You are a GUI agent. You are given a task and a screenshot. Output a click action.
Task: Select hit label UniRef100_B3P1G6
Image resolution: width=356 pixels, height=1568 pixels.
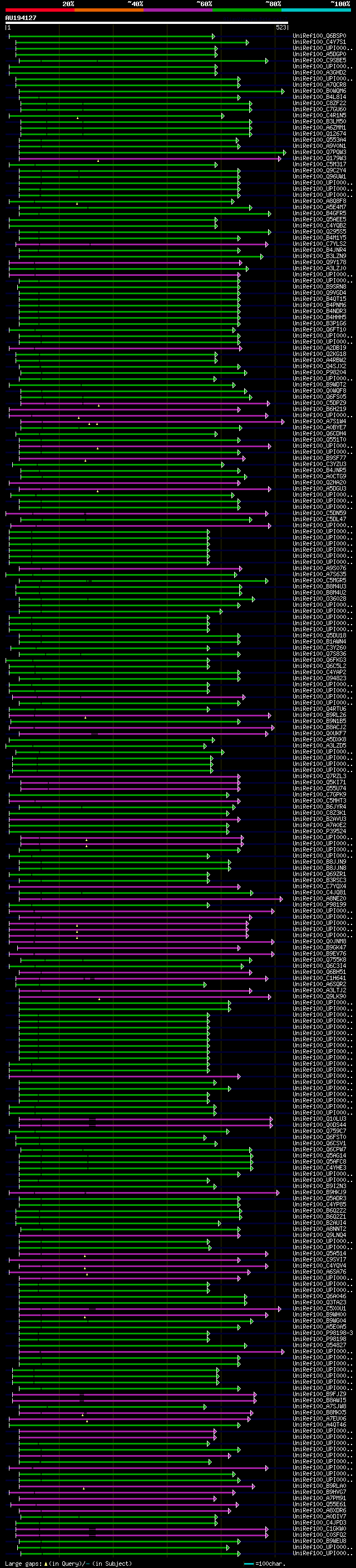click(319, 323)
